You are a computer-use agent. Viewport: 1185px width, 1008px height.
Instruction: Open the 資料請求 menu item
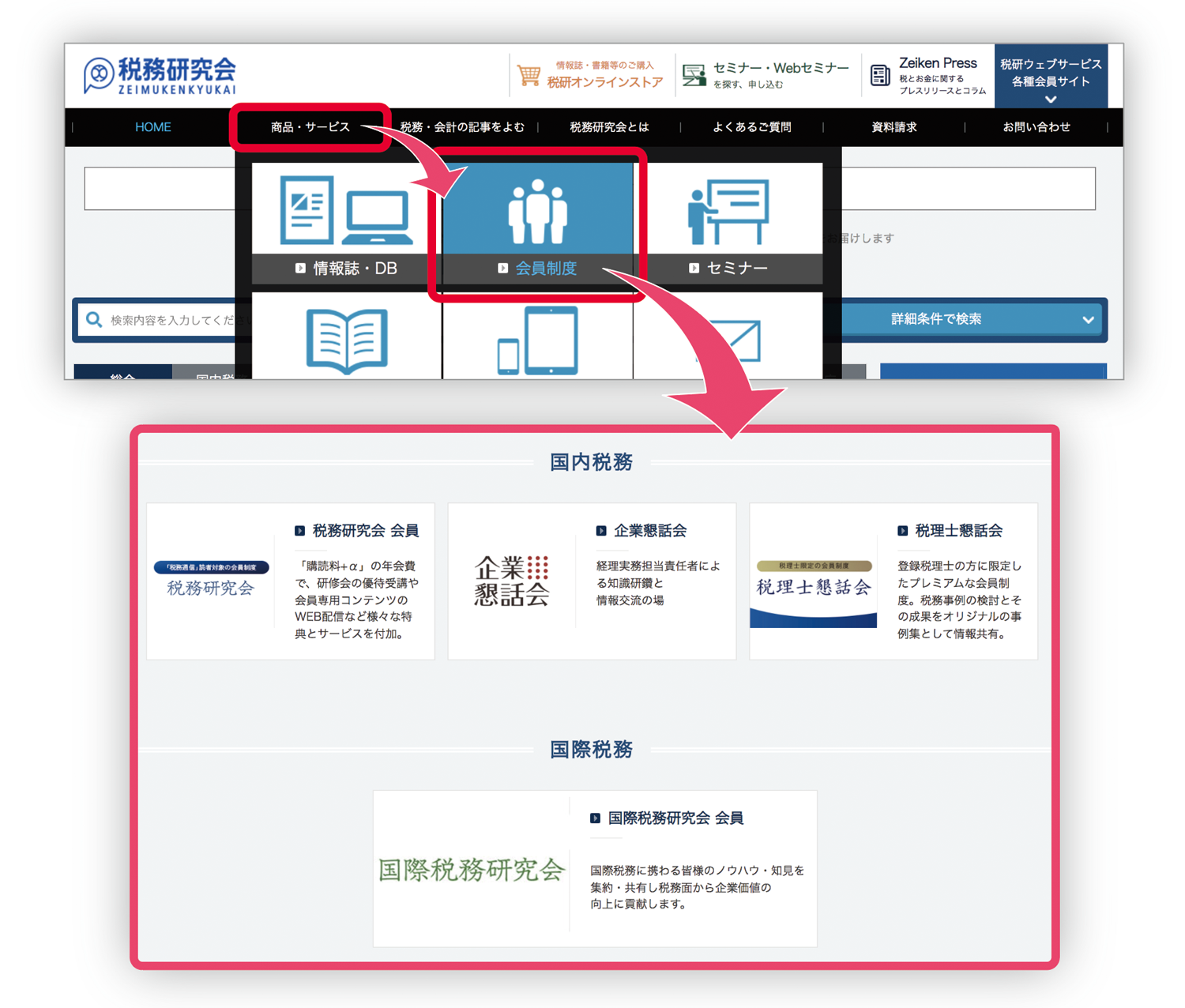(893, 127)
